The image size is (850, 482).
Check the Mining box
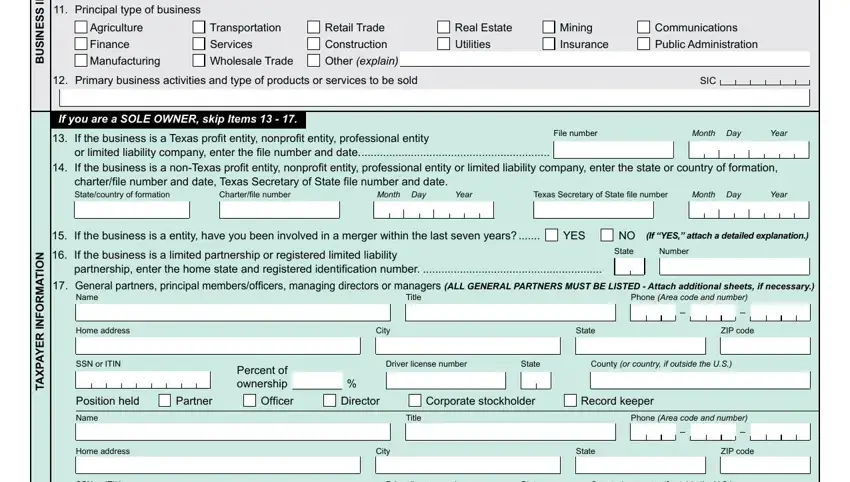[549, 27]
